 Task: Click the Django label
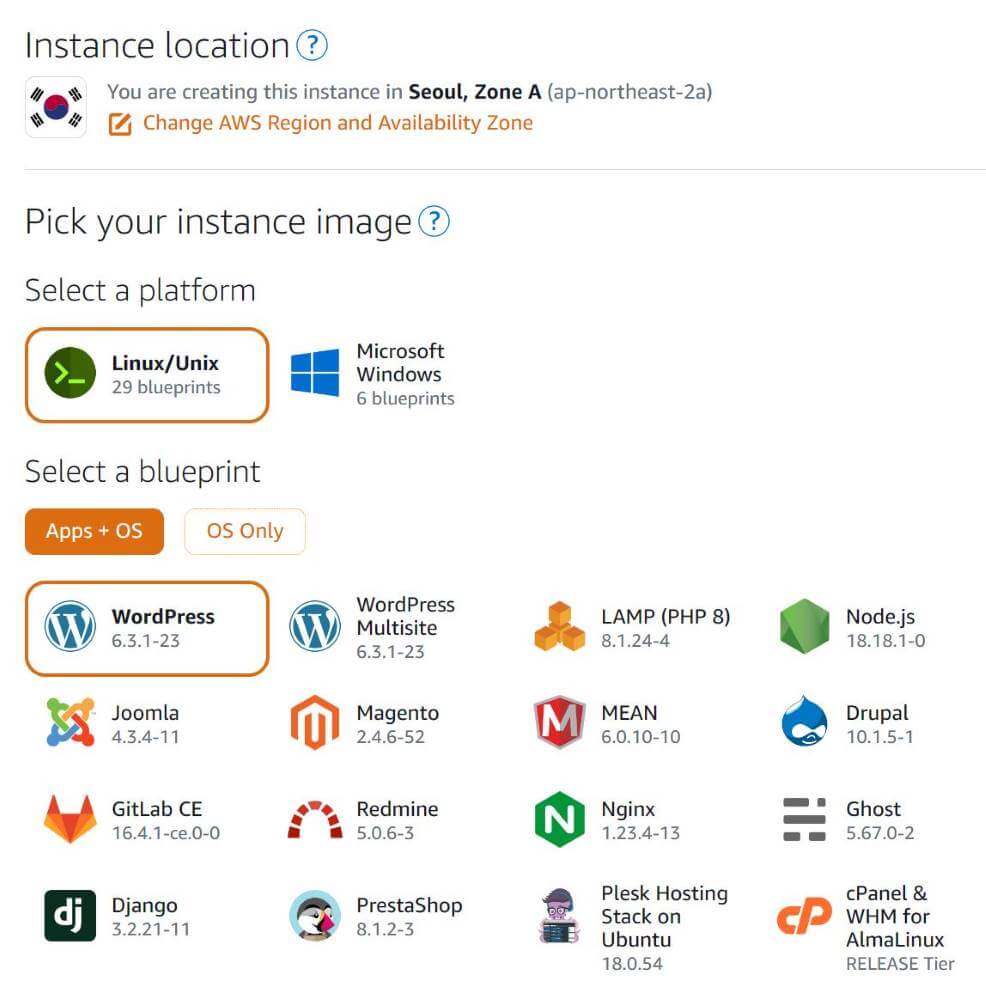[x=144, y=906]
